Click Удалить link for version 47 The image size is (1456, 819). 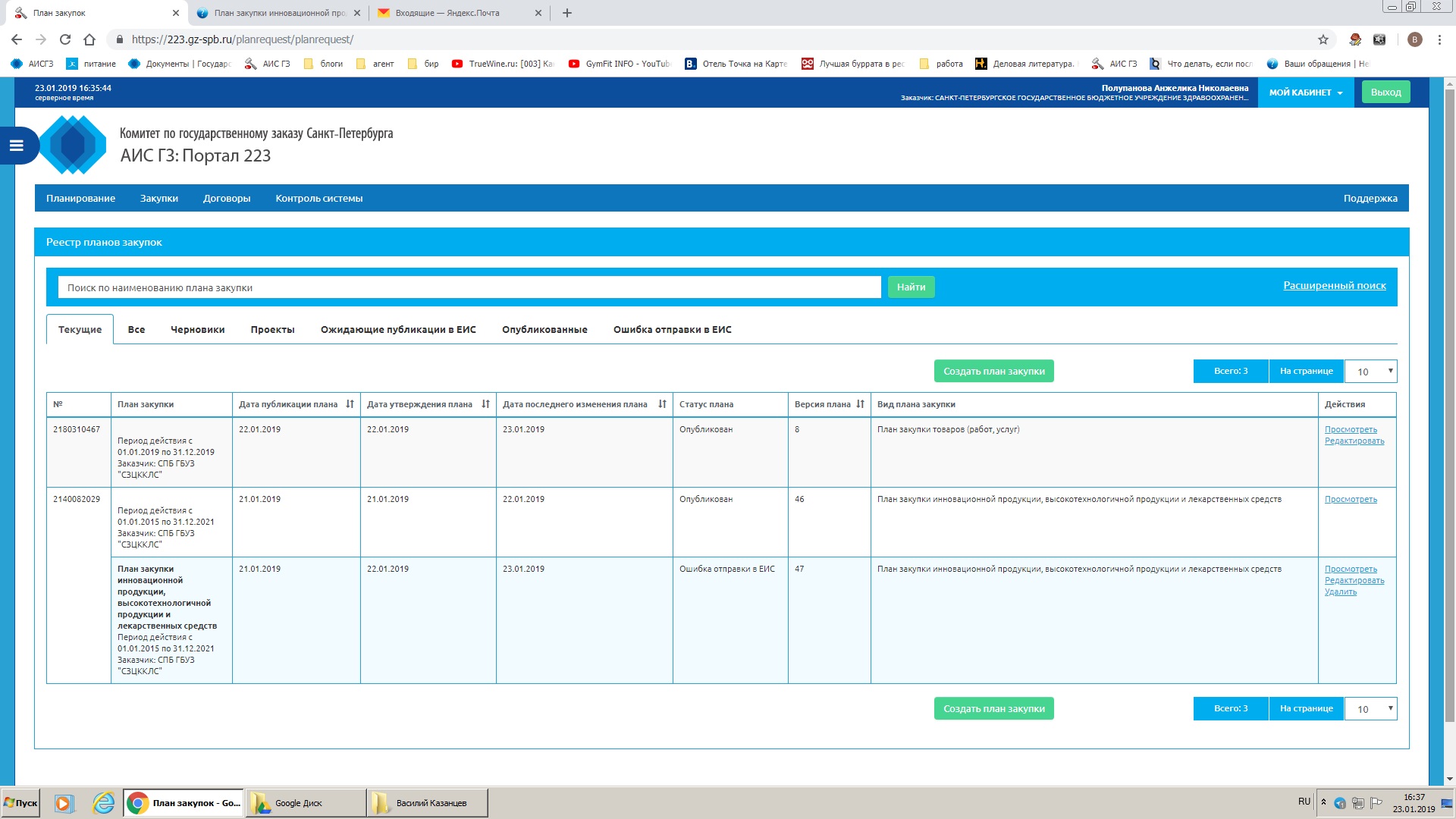[x=1340, y=592]
